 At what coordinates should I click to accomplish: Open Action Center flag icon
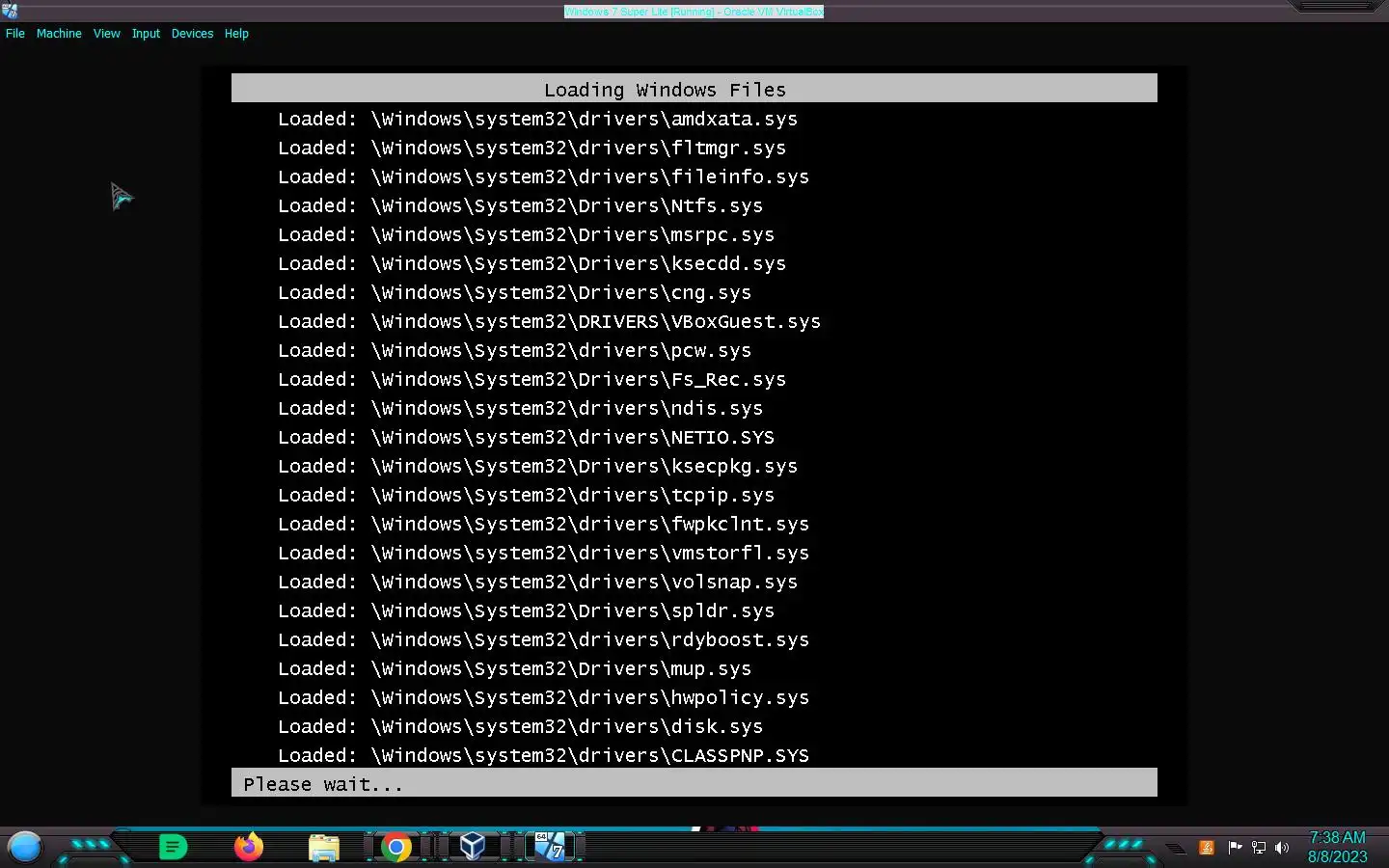coord(1235,848)
